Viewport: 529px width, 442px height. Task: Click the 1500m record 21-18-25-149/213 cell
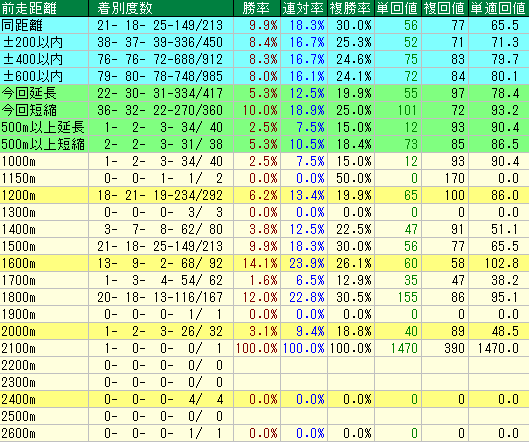(161, 246)
